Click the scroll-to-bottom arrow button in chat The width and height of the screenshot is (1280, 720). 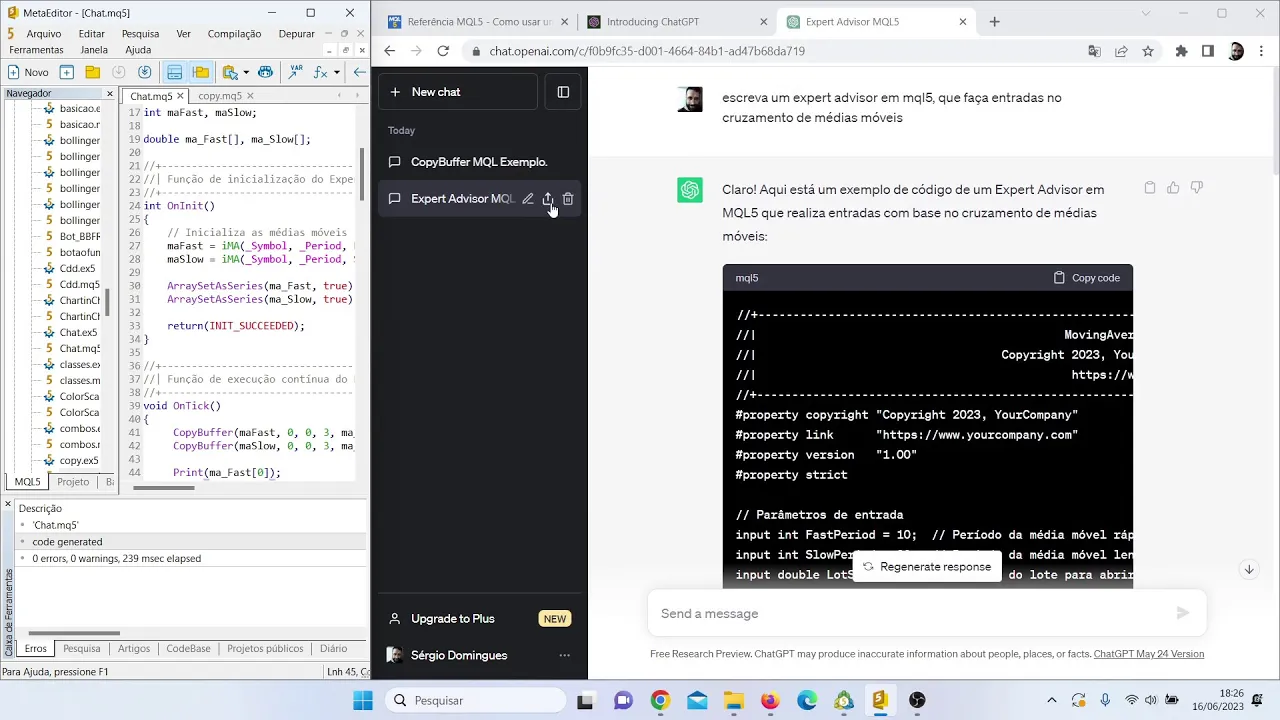[x=1249, y=569]
